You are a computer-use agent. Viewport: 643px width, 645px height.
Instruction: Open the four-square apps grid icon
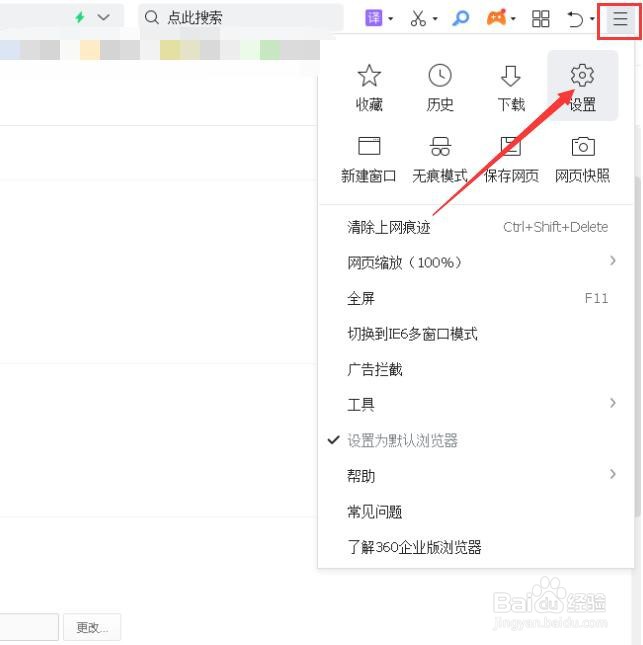pyautogui.click(x=541, y=19)
